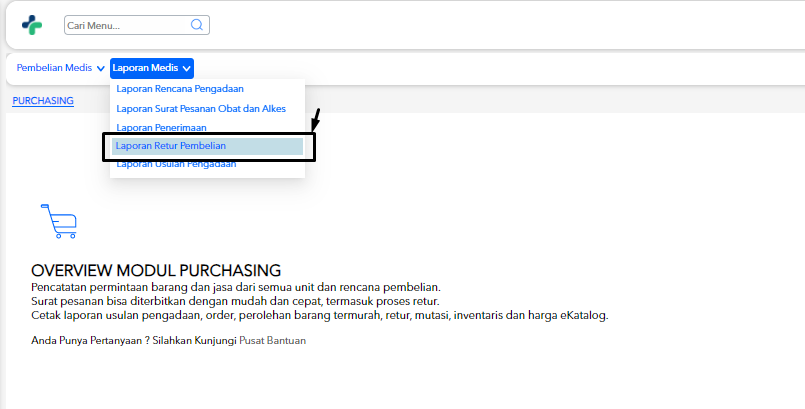Go to PURCHASING breadcrumb link
805x409 pixels.
[x=43, y=101]
